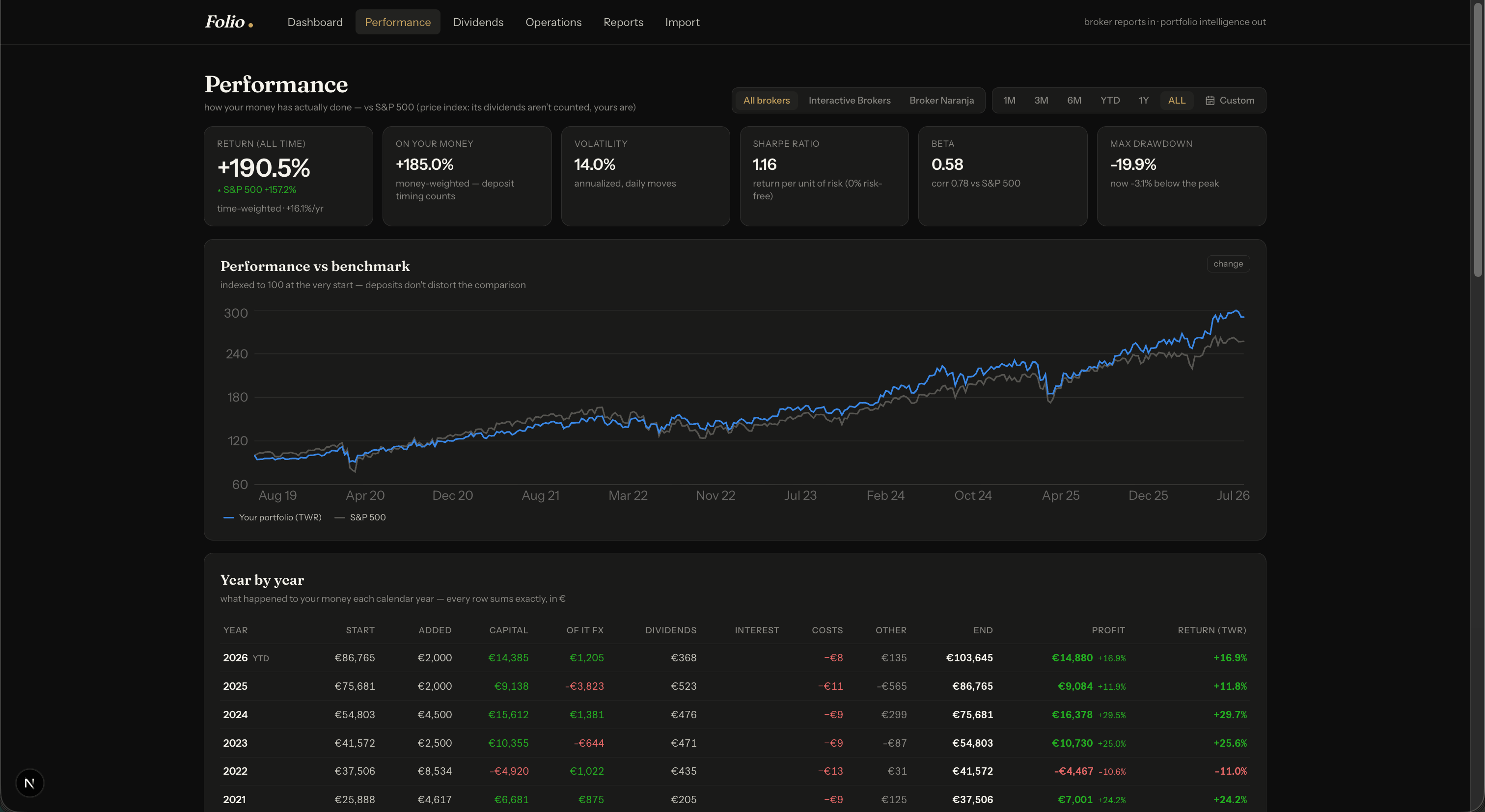This screenshot has height=812, width=1485.
Task: Click the DIVIDENDS column header
Action: (x=671, y=630)
